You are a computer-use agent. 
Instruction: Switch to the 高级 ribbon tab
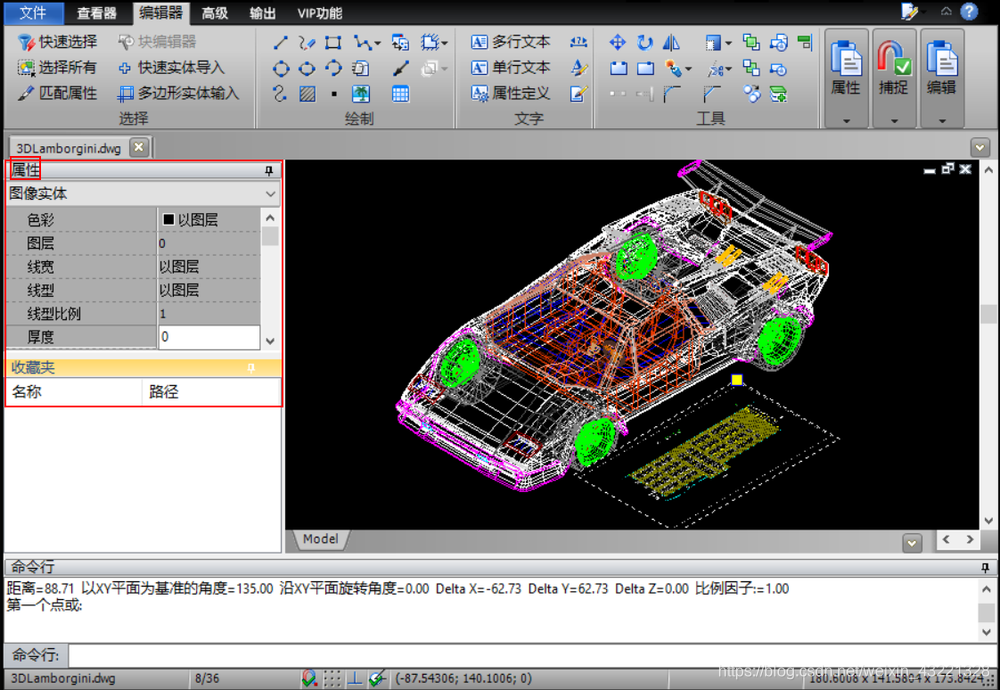click(215, 13)
